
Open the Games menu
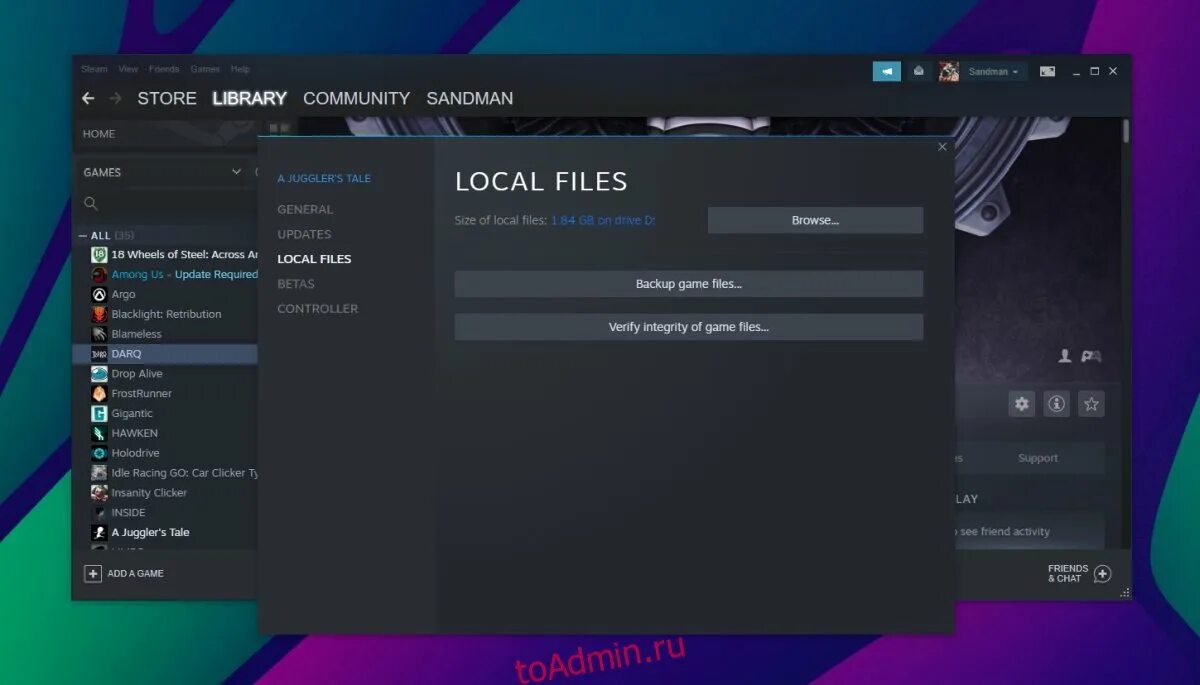tap(205, 69)
